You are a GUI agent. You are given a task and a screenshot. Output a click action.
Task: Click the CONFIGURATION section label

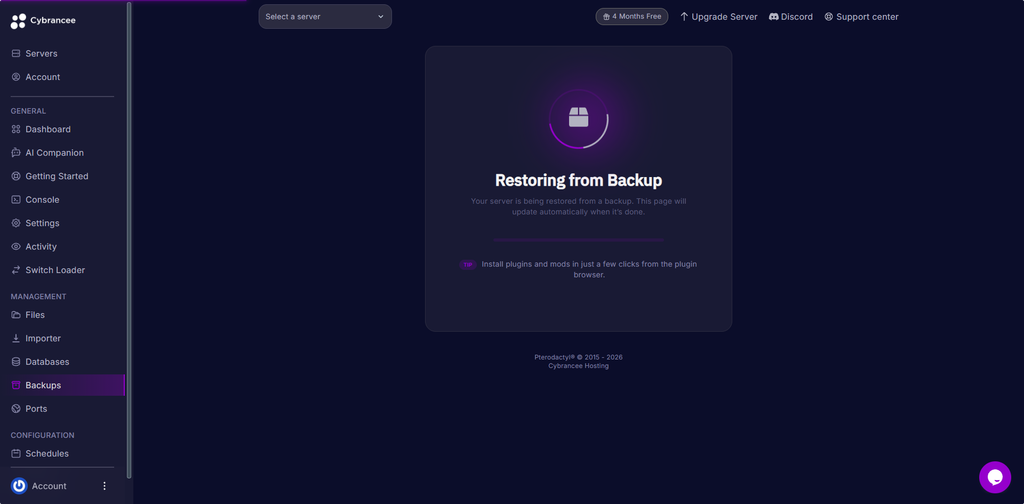click(x=42, y=435)
